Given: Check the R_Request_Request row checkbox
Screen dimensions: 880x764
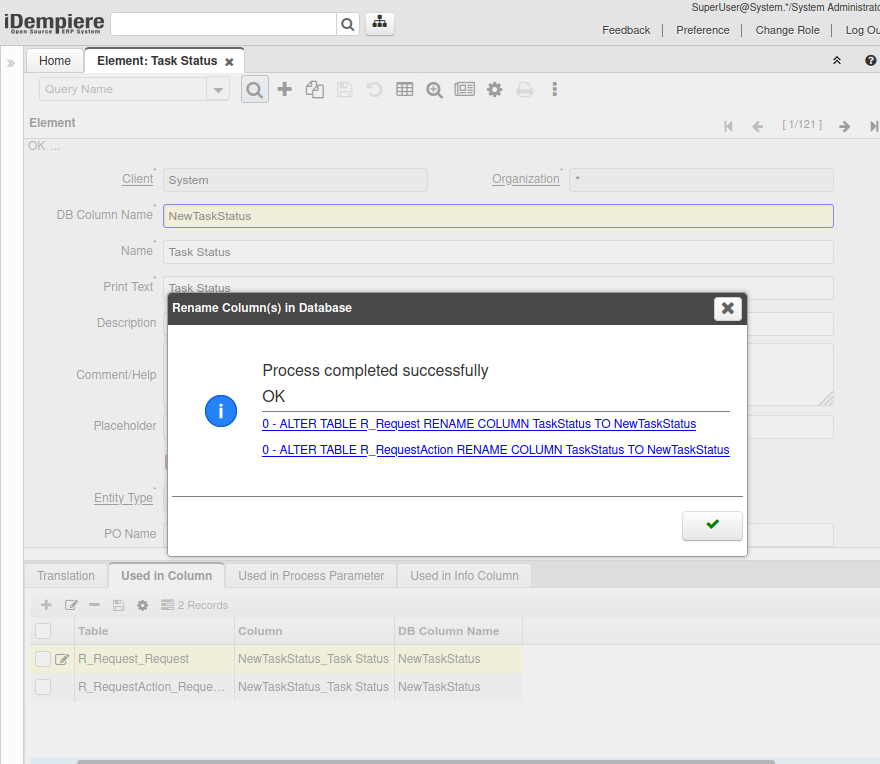Looking at the screenshot, I should point(43,659).
